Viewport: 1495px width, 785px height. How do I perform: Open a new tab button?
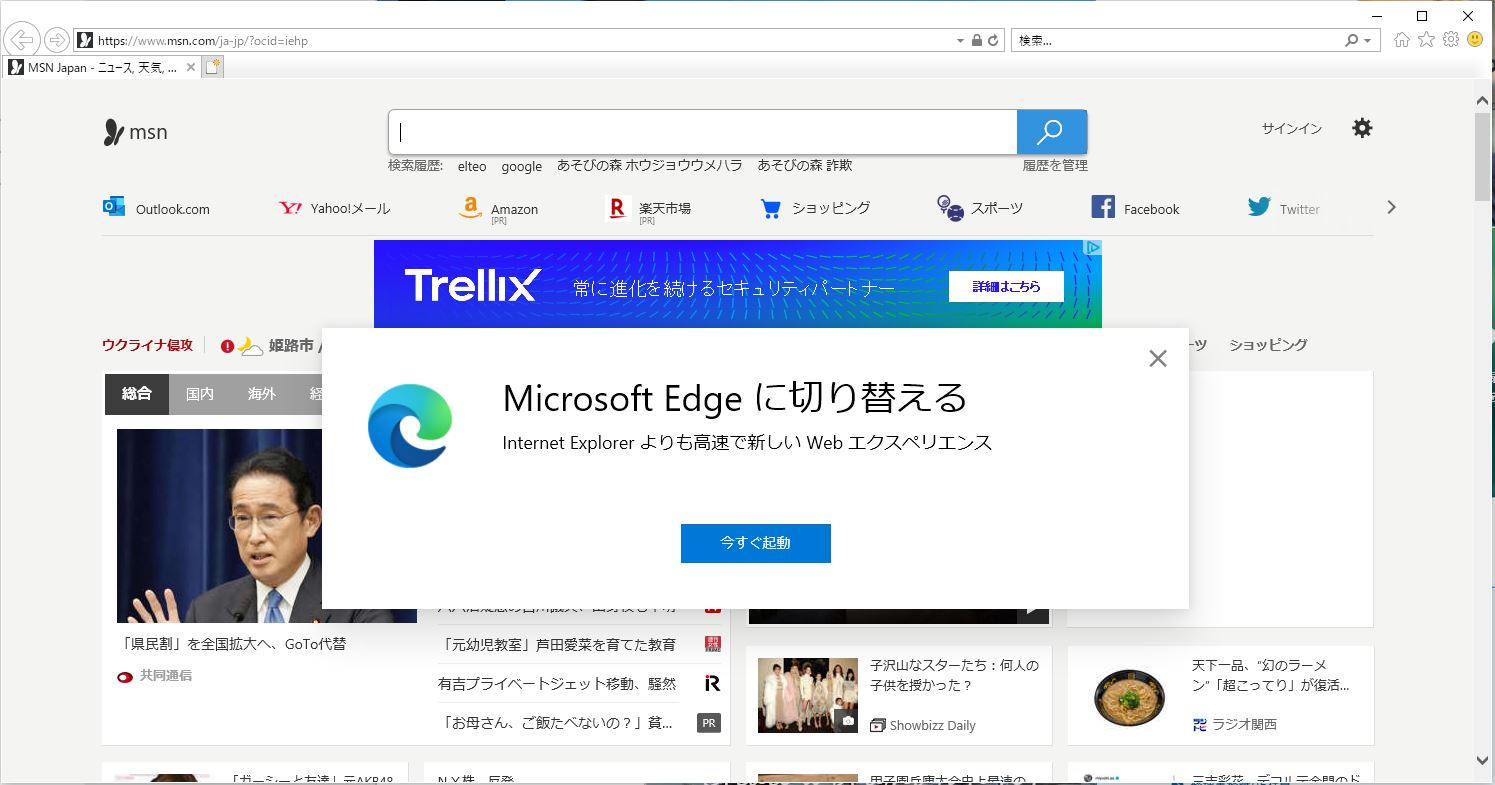(x=213, y=67)
